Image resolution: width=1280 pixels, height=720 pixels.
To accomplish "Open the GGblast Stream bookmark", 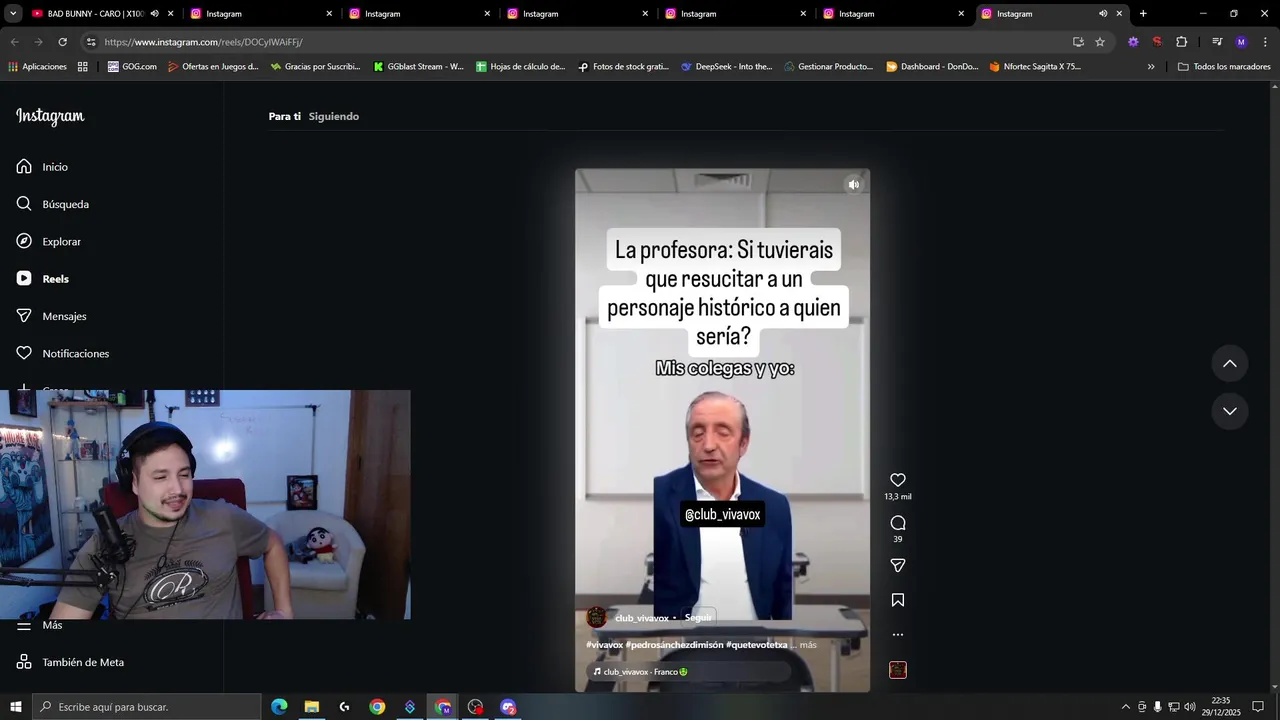I will (x=418, y=67).
